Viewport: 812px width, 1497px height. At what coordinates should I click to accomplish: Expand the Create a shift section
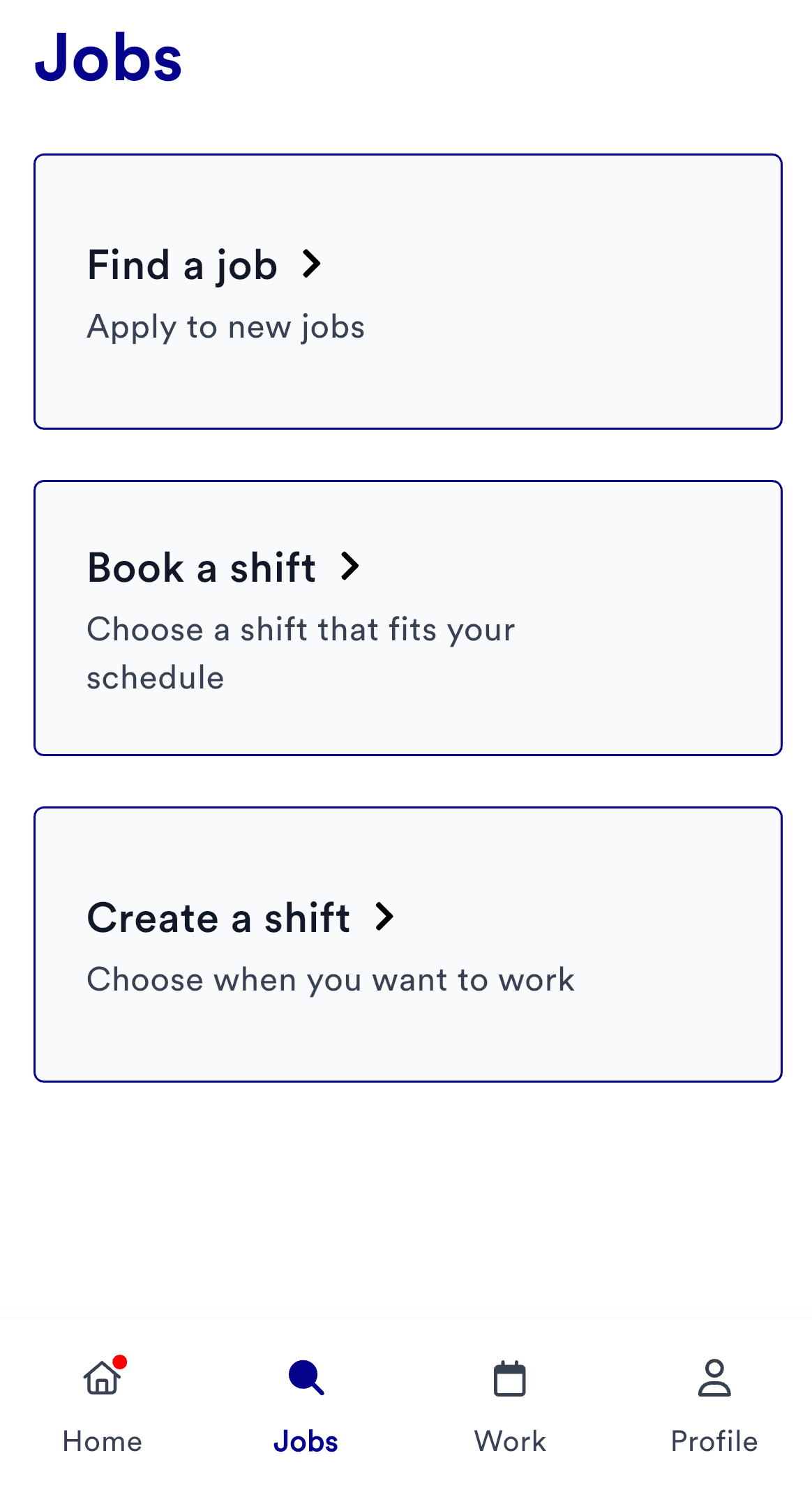coord(407,943)
